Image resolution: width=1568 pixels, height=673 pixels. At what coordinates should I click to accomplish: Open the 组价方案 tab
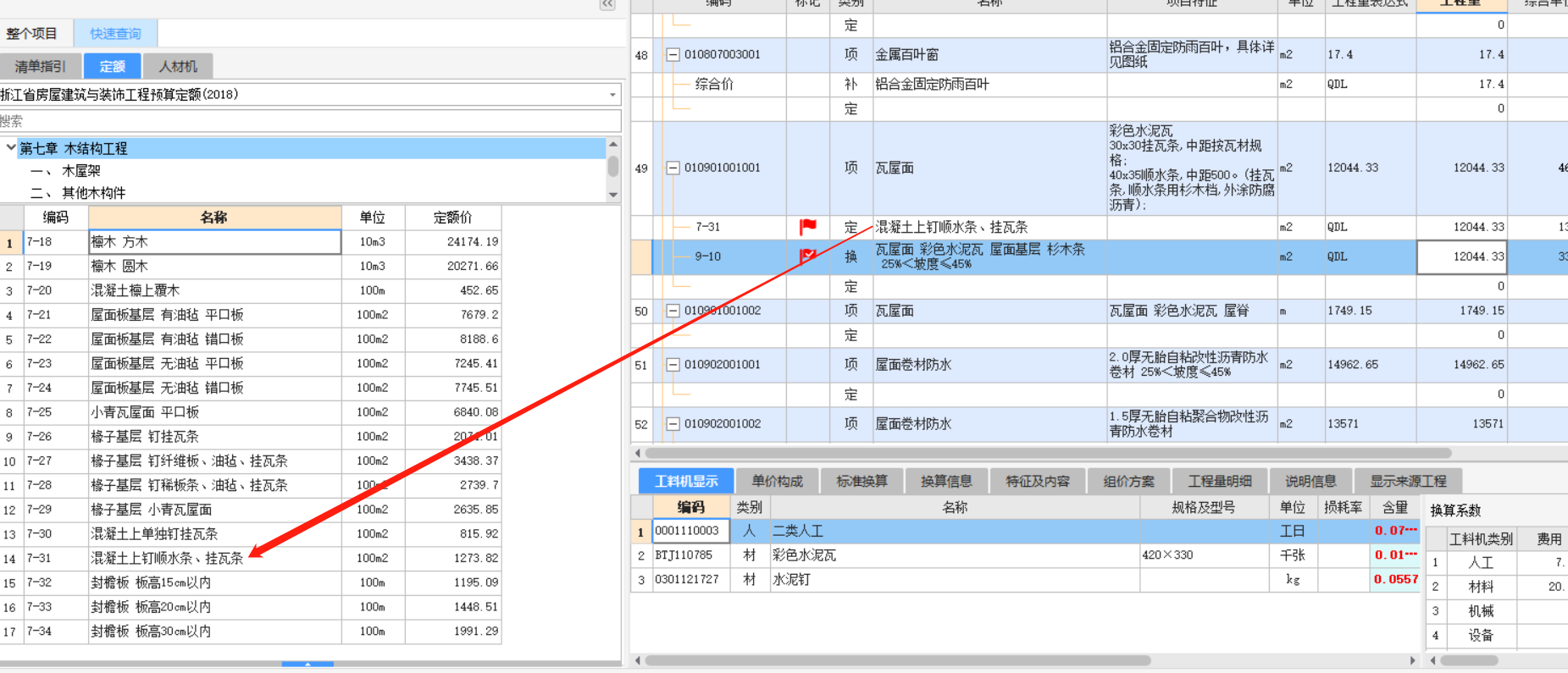click(x=1128, y=481)
